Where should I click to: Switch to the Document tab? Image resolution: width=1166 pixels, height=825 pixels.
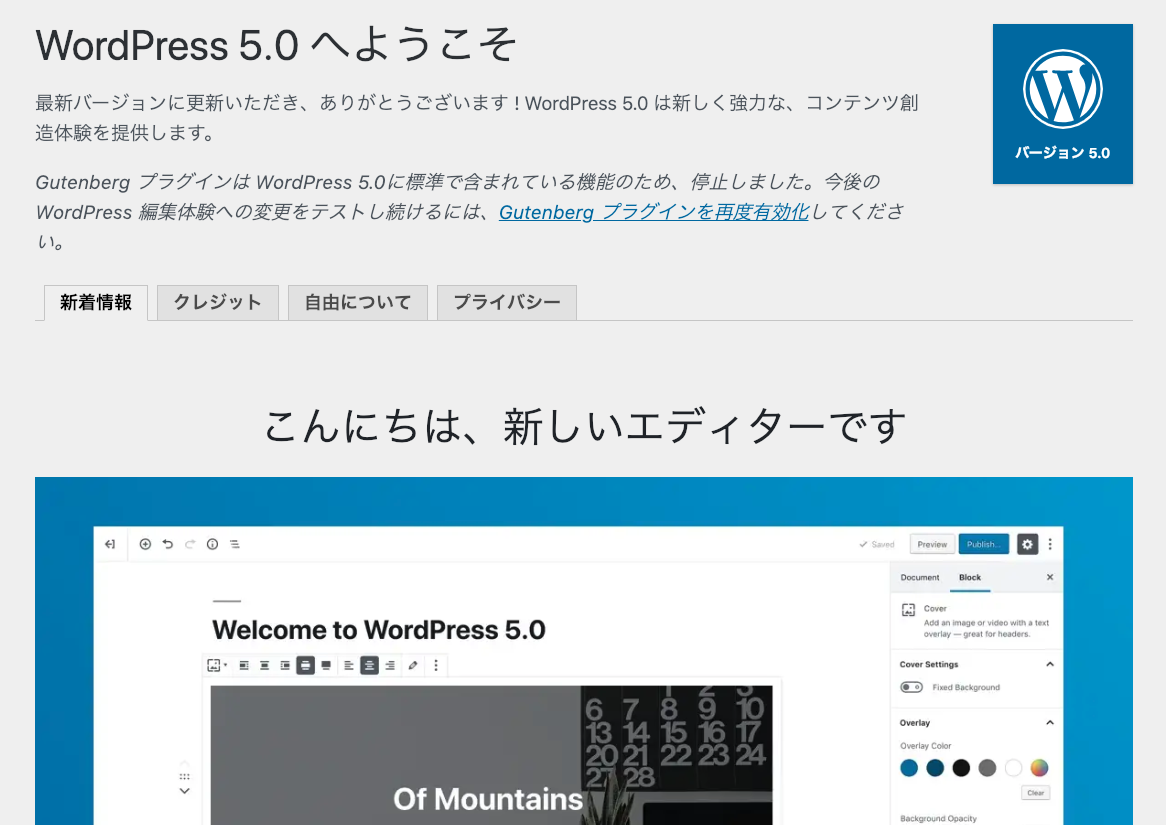[920, 577]
